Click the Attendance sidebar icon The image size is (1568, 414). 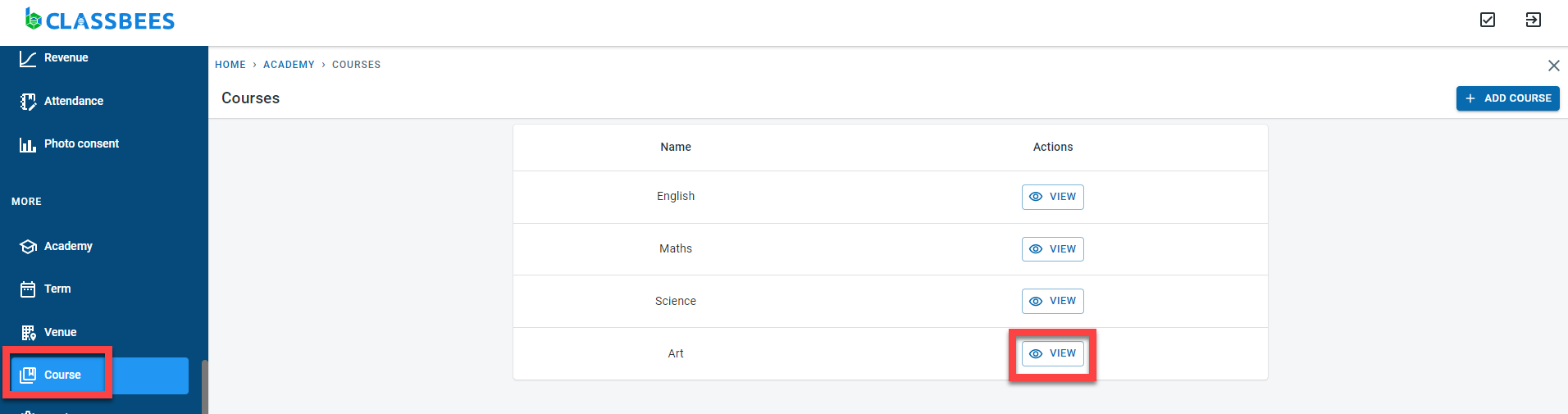click(28, 102)
